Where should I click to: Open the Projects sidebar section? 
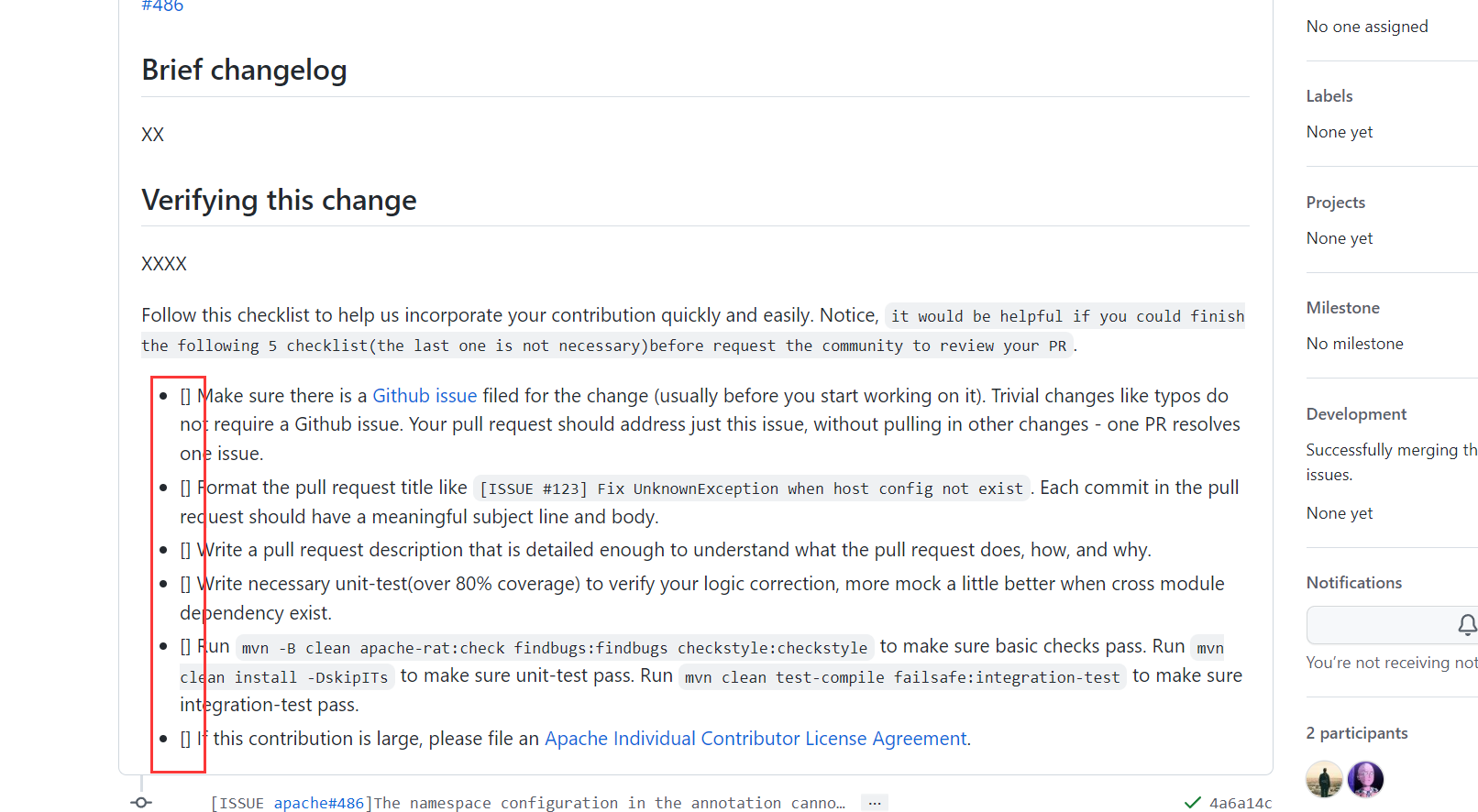[1336, 203]
